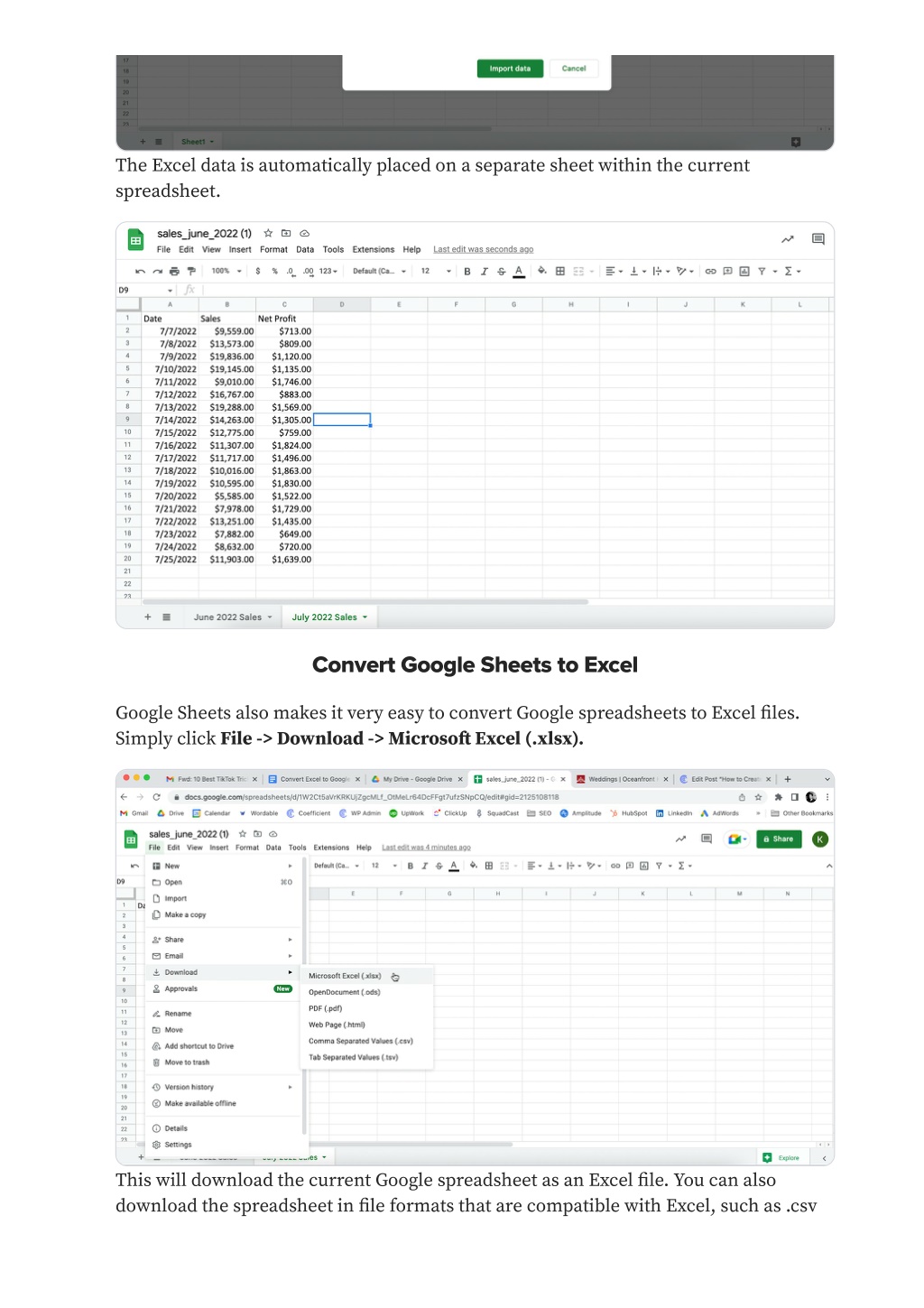Click Cancel in the import dialog

574,69
